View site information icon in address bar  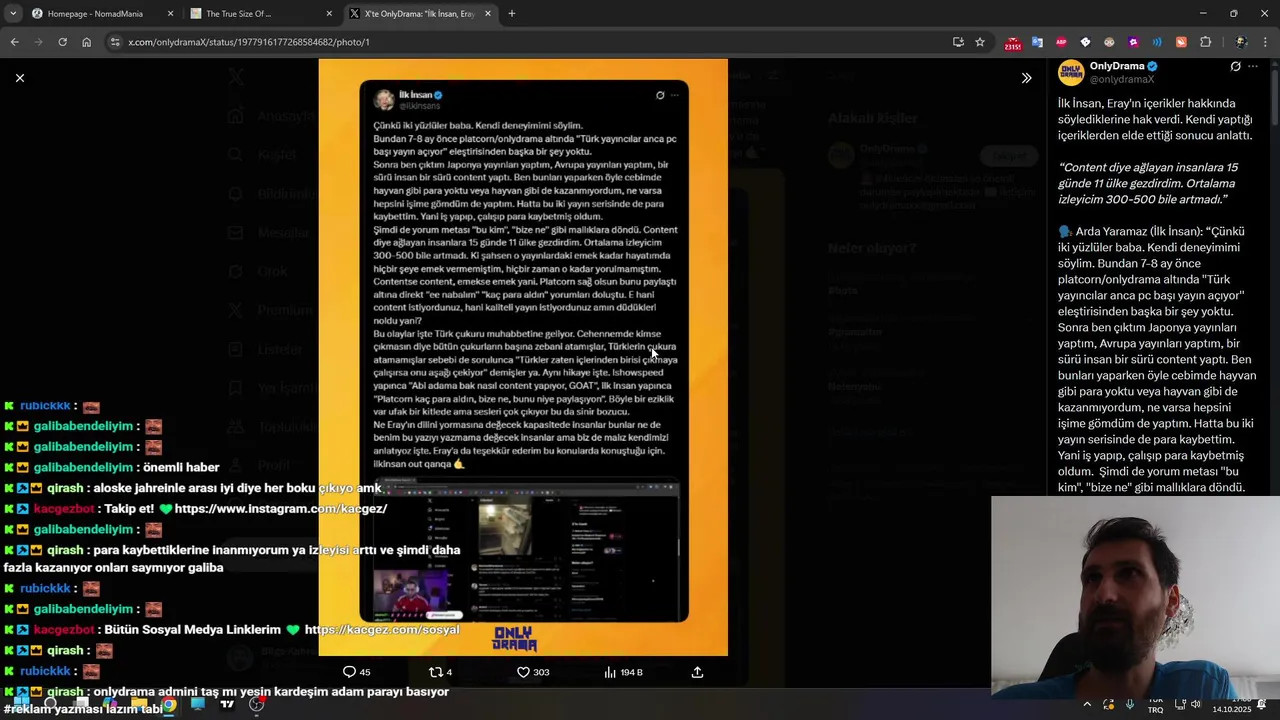pyautogui.click(x=115, y=42)
